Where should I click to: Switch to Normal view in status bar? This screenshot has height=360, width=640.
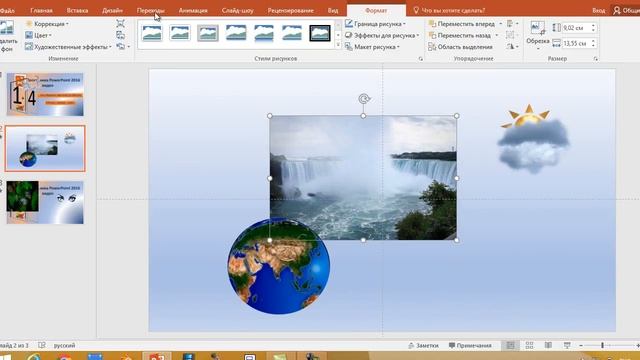510,346
